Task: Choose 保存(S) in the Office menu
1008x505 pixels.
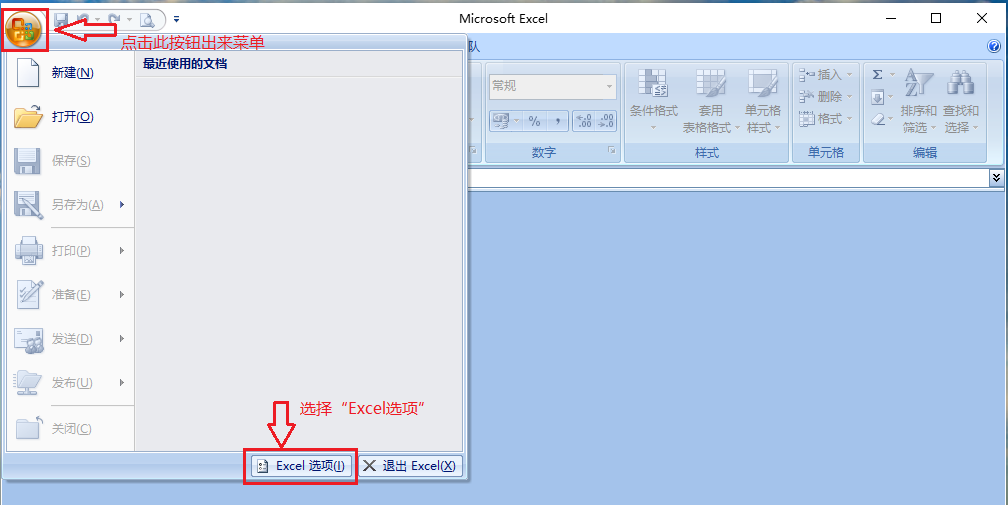Action: pyautogui.click(x=69, y=160)
